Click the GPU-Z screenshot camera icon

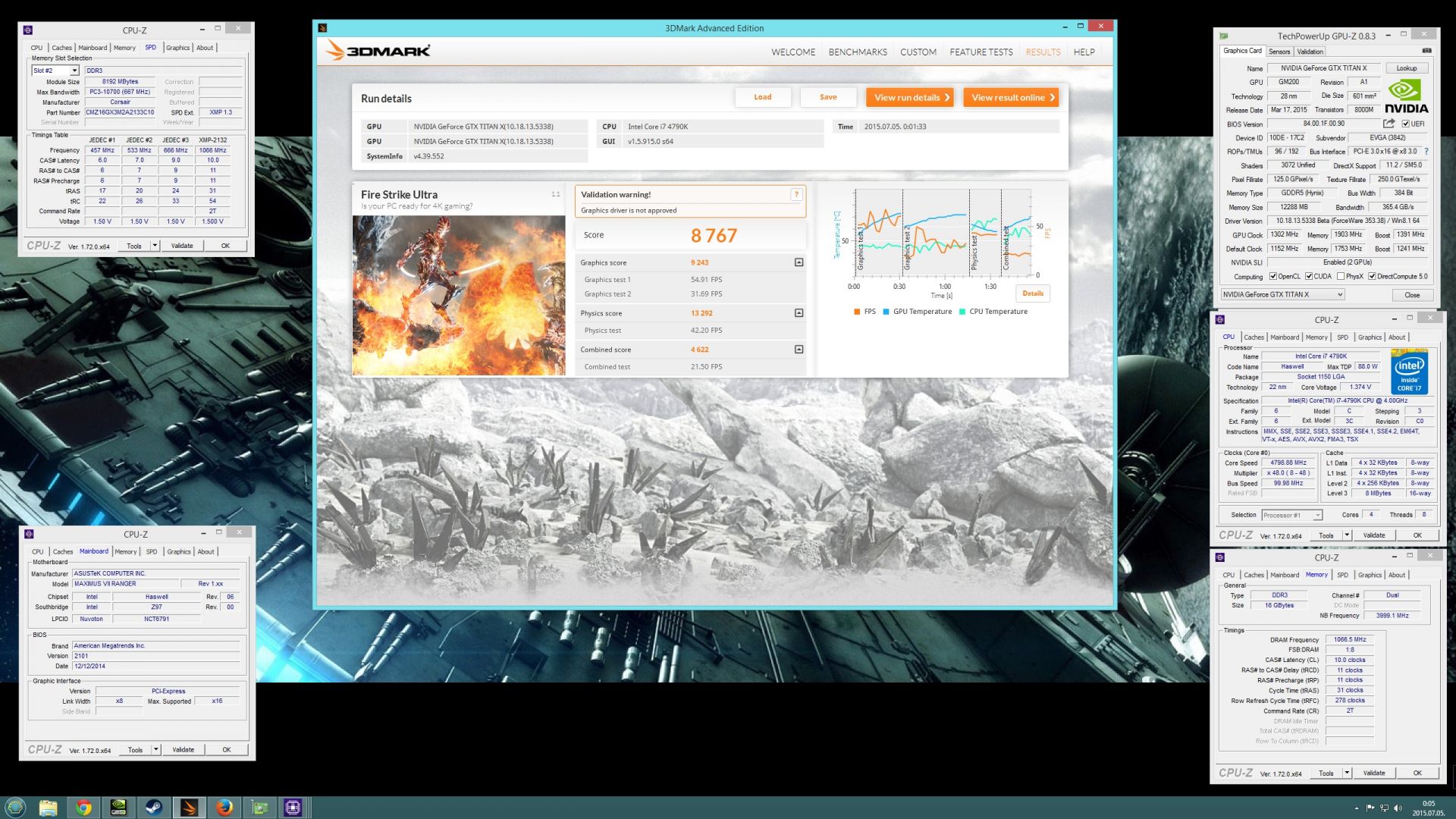[1426, 51]
